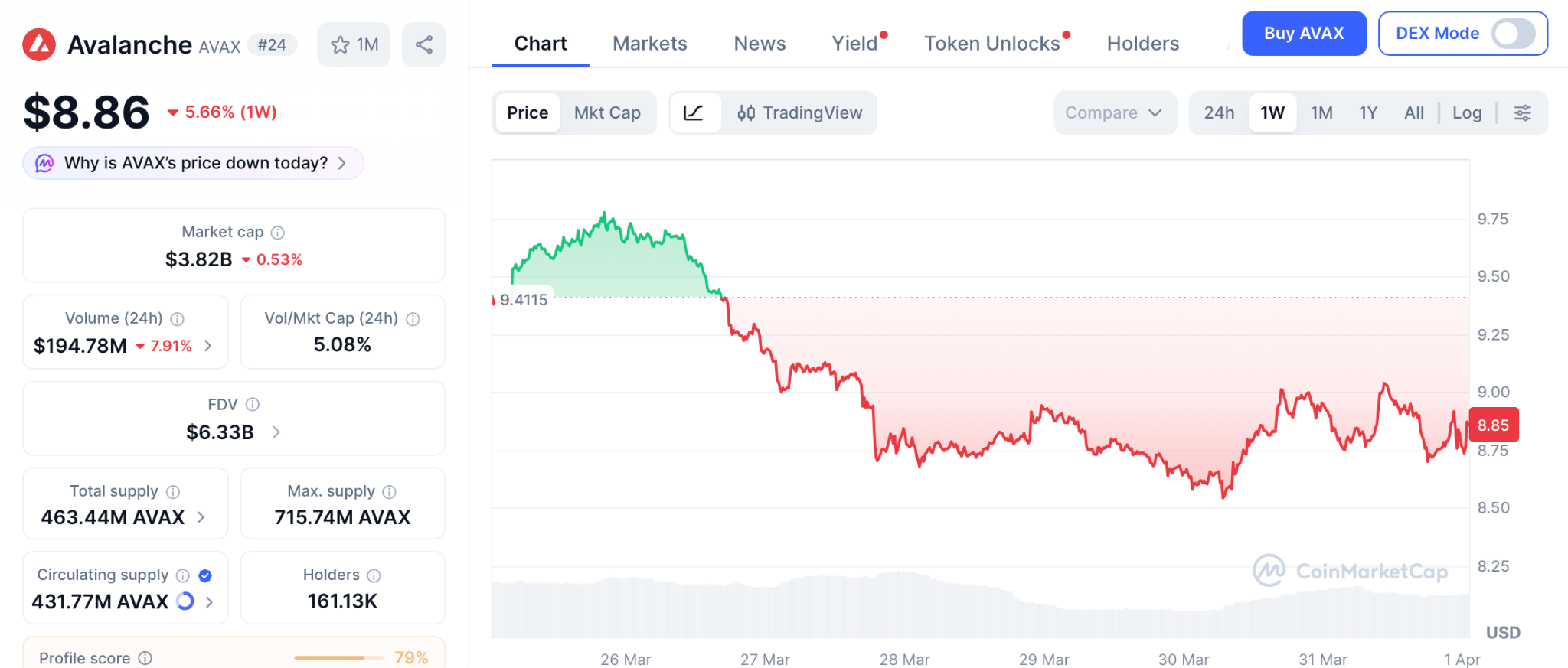Click the Holders info icon

coord(374,575)
